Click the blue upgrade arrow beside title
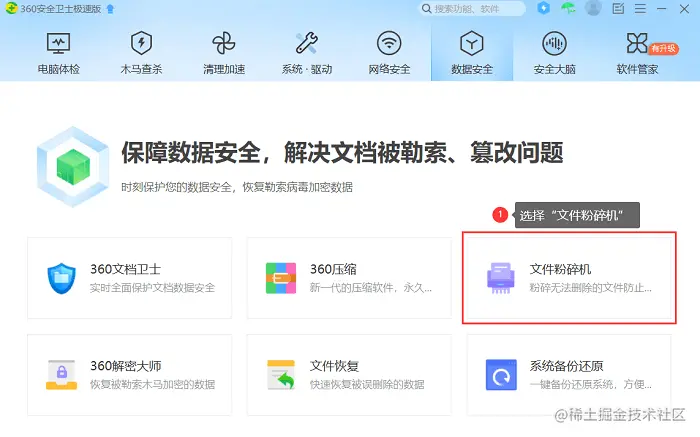Image resolution: width=700 pixels, height=437 pixels. (110, 9)
